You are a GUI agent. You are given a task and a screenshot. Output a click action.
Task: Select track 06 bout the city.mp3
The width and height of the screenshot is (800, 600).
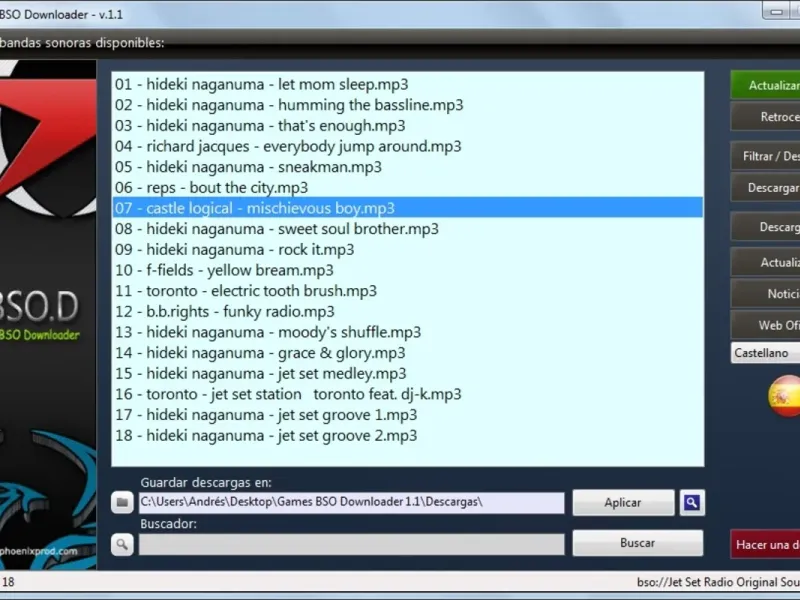coord(407,187)
